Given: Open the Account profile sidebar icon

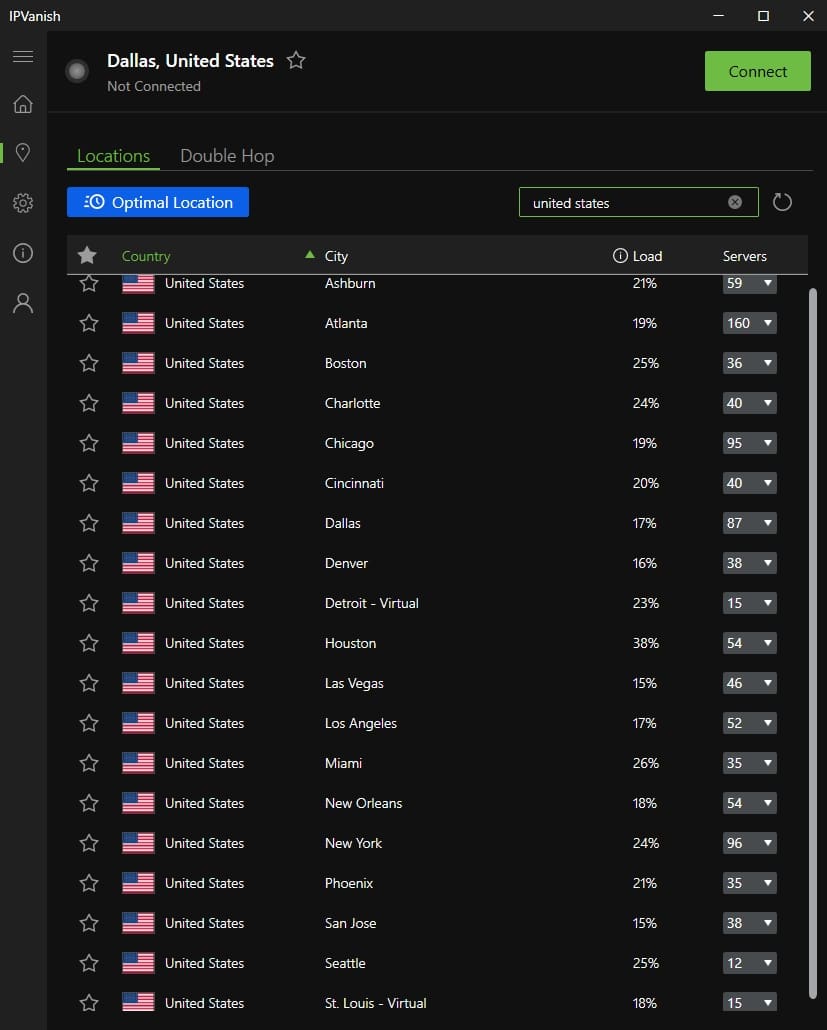Looking at the screenshot, I should (23, 303).
